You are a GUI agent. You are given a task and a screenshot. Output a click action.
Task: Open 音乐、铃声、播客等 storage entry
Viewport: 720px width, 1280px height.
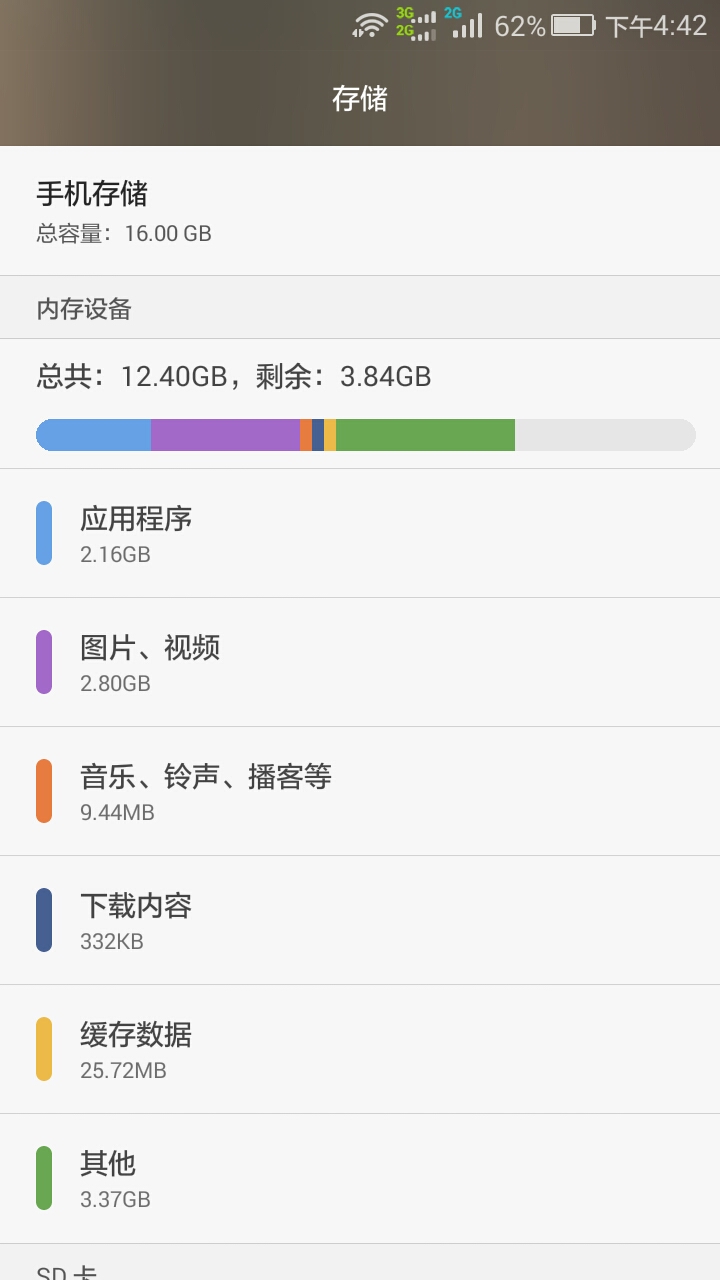click(x=360, y=791)
